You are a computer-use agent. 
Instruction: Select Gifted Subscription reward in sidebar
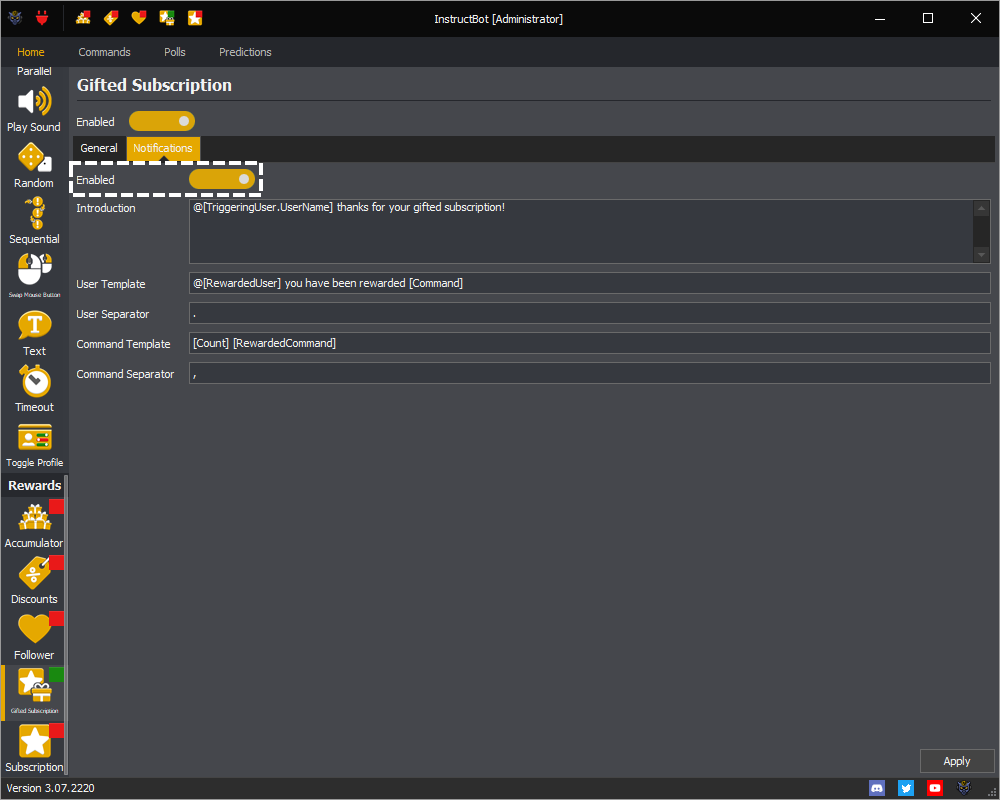pyautogui.click(x=34, y=693)
